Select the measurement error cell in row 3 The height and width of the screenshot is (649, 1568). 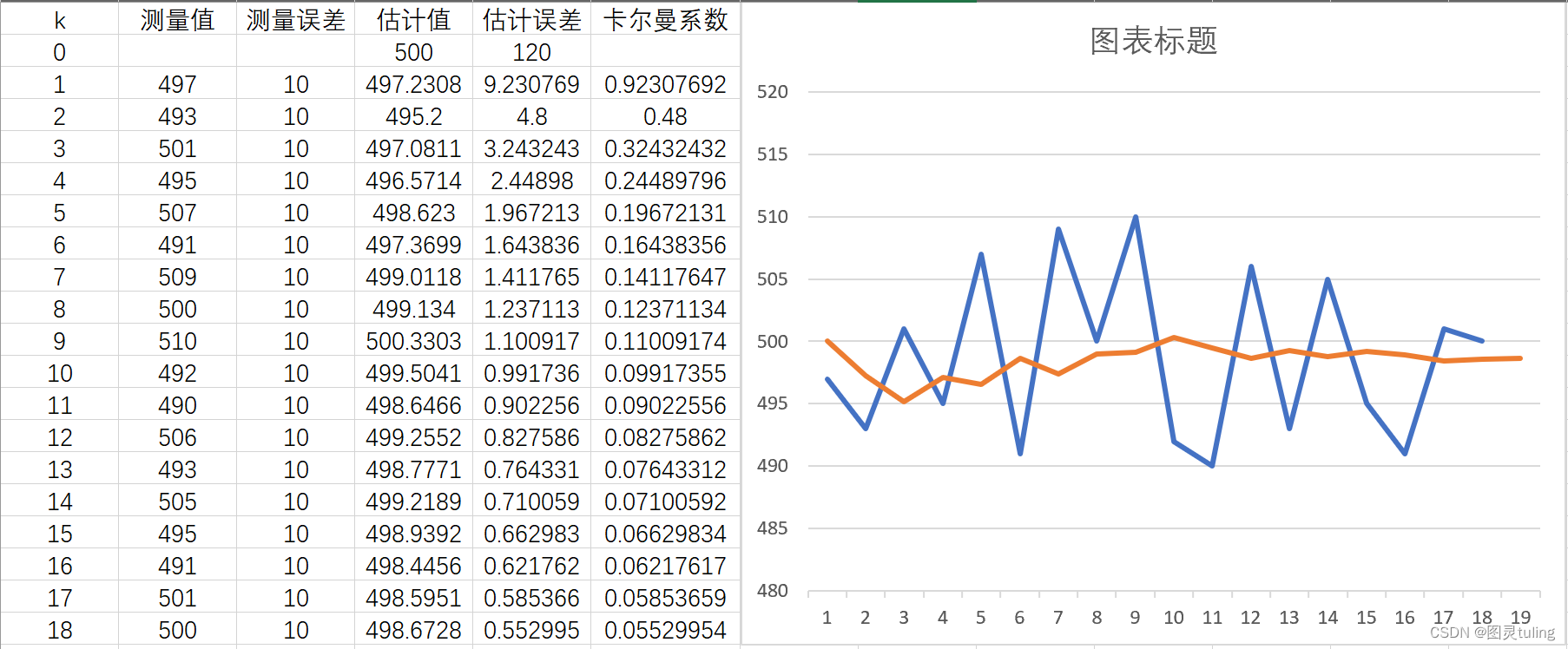295,148
